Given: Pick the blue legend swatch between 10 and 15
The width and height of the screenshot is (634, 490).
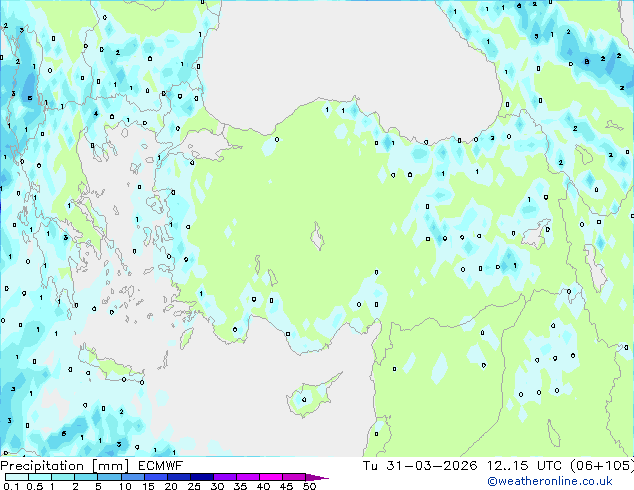Looking at the screenshot, I should [132, 477].
